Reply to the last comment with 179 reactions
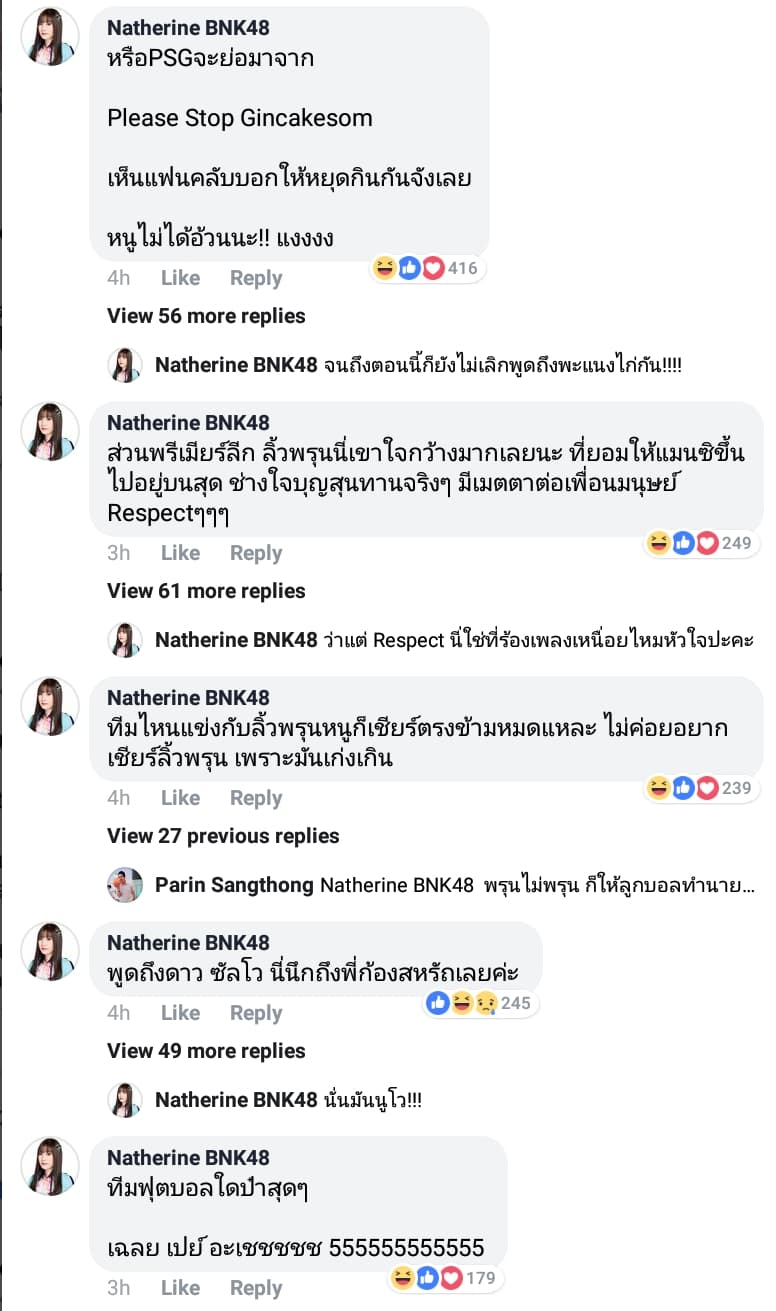776x1311 pixels. pyautogui.click(x=256, y=1288)
